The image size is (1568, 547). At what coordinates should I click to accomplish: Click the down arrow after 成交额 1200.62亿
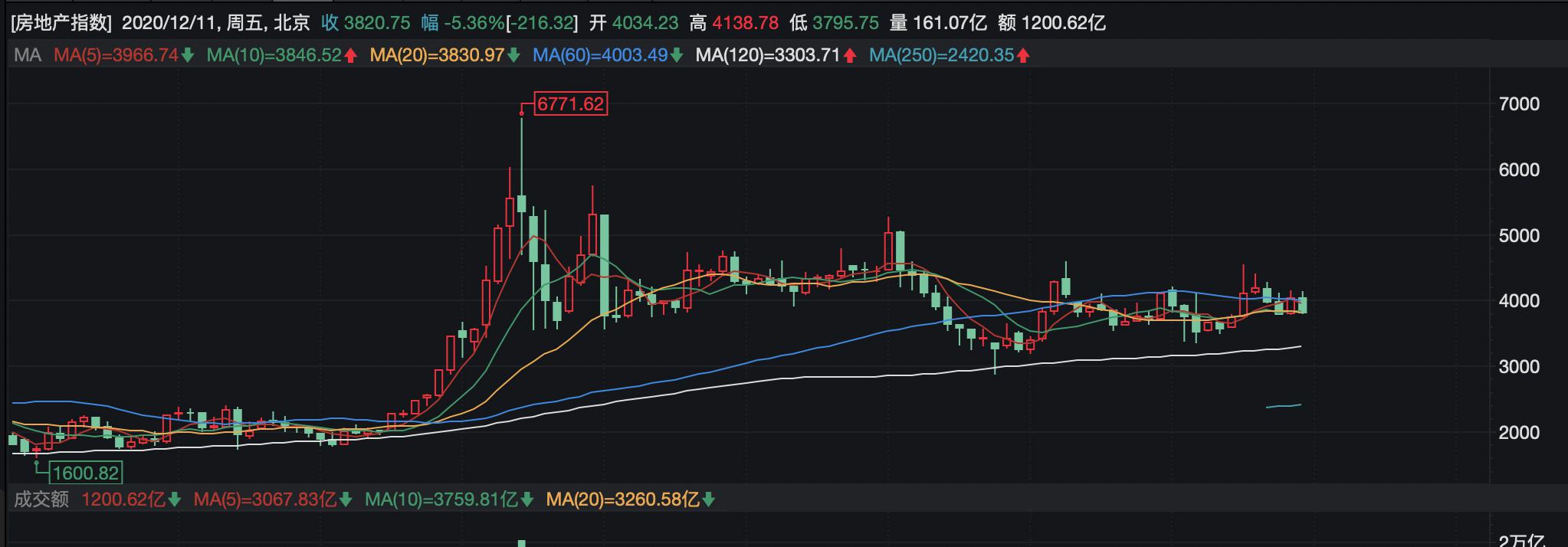coord(175,500)
